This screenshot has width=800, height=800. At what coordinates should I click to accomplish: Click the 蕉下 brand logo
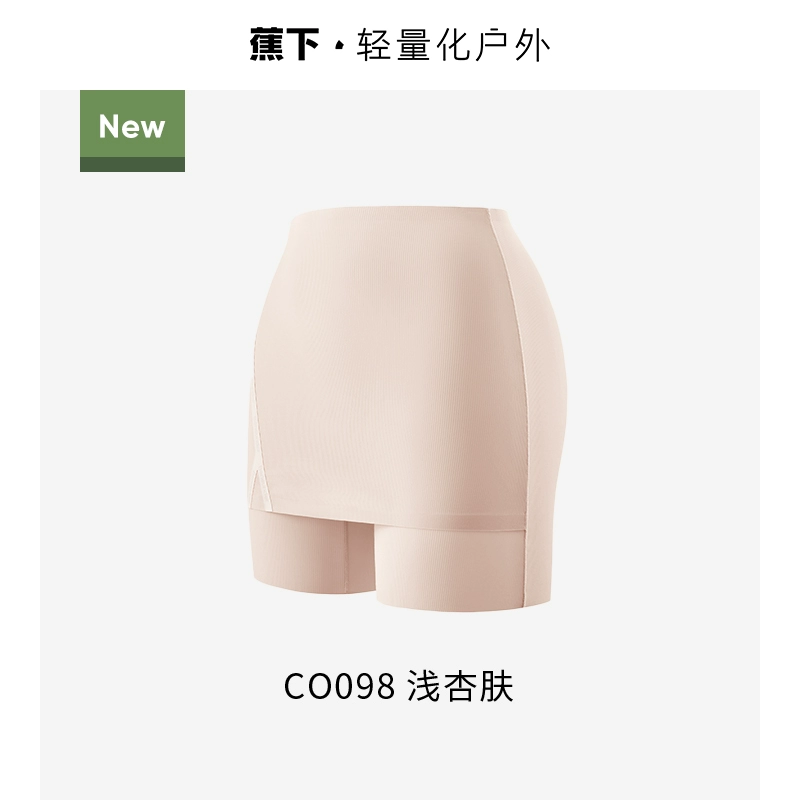(x=284, y=45)
